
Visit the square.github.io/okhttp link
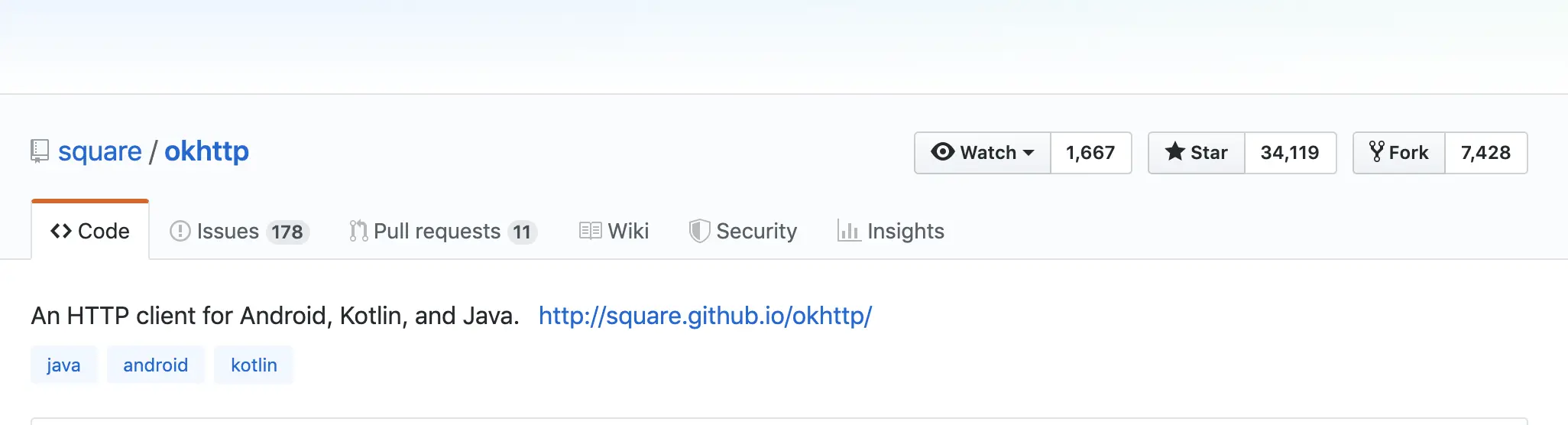tap(705, 315)
